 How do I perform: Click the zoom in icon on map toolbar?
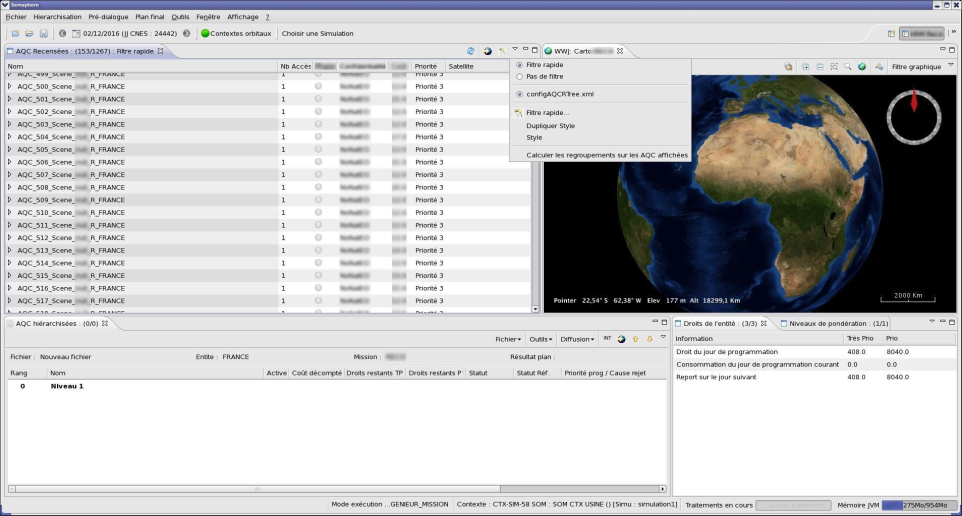point(806,67)
